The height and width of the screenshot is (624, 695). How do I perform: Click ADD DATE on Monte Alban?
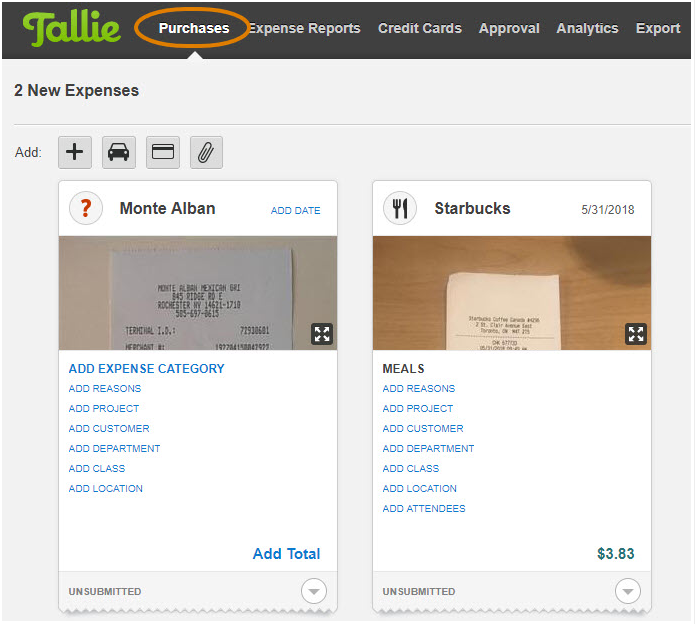click(x=295, y=211)
